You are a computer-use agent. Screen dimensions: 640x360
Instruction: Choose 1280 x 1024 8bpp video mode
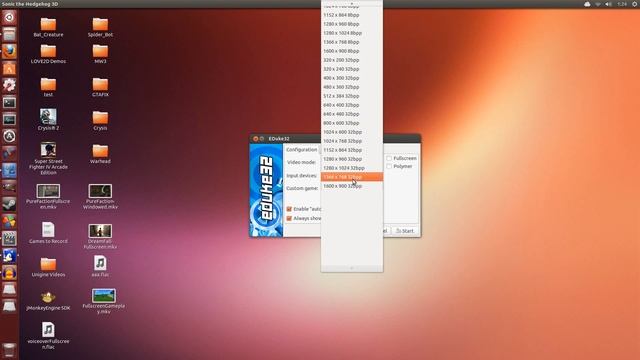pos(352,33)
